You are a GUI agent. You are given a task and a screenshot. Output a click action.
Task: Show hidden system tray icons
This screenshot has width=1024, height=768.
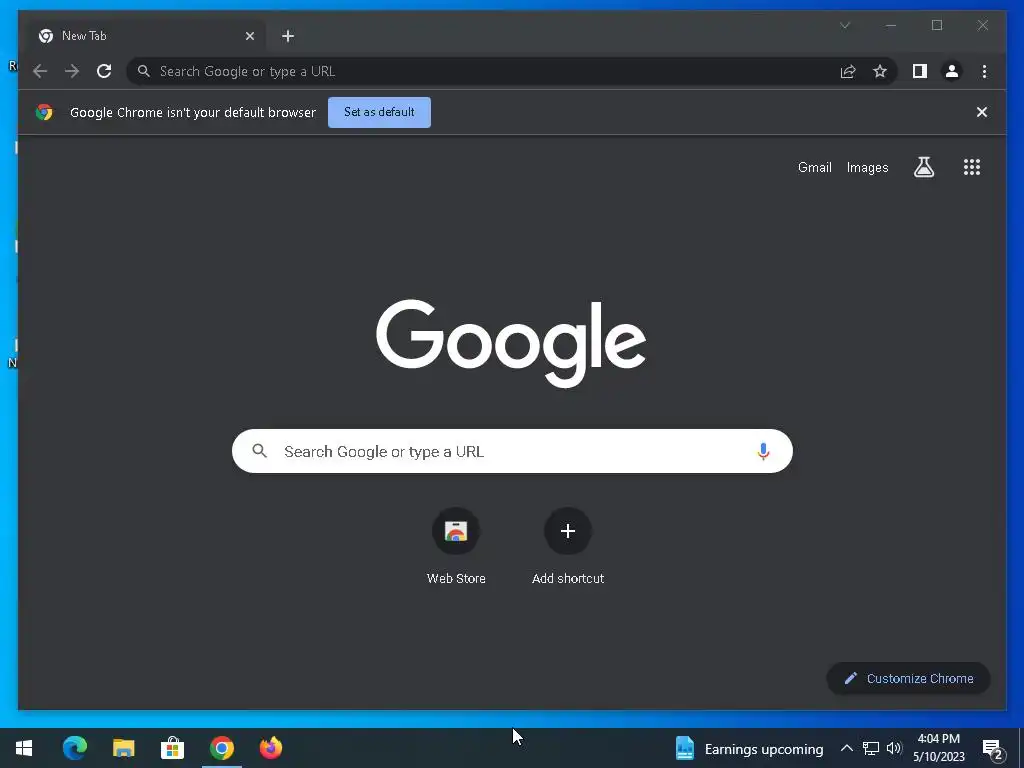pyautogui.click(x=846, y=748)
